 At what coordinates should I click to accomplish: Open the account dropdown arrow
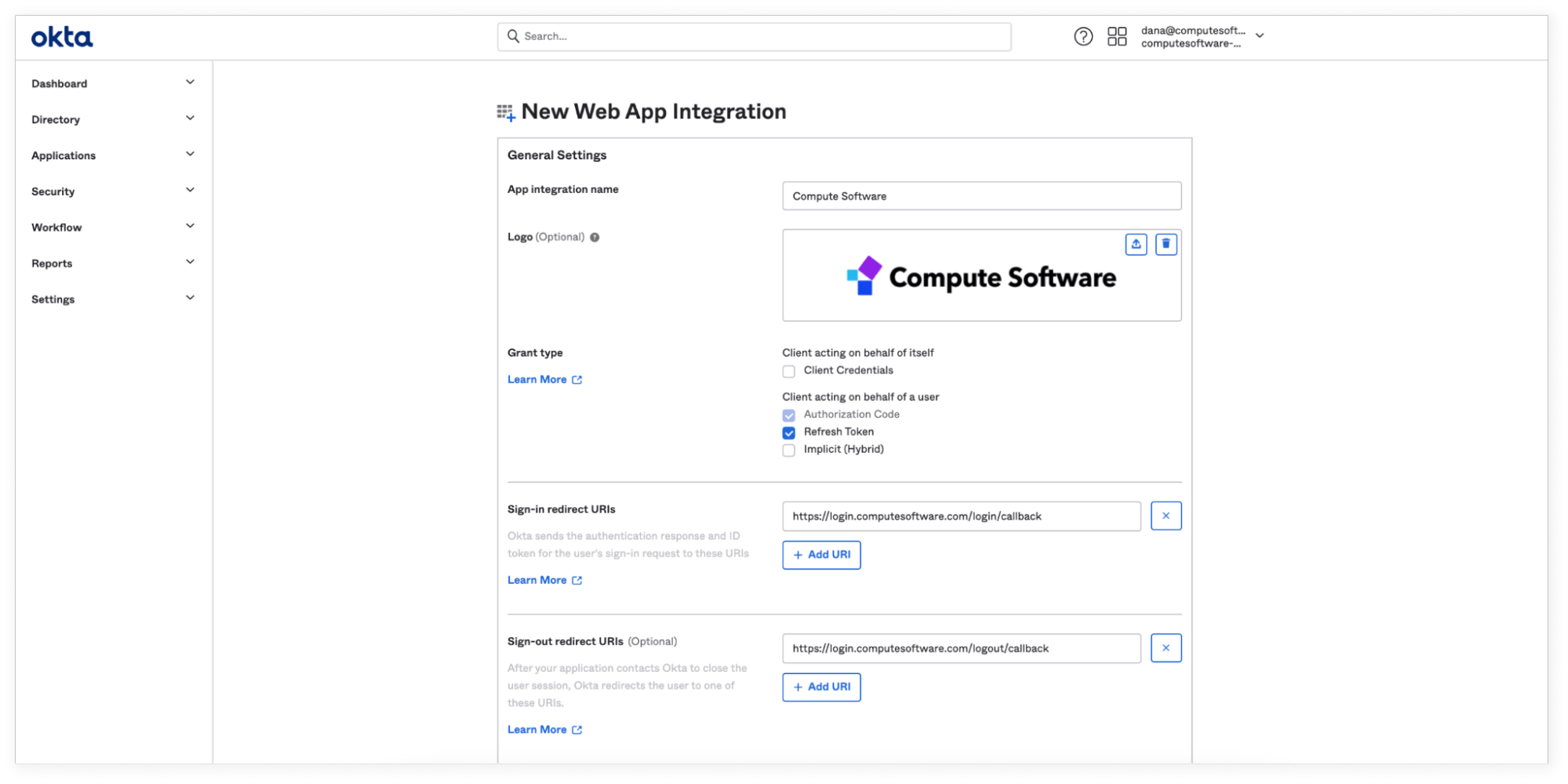(1260, 36)
